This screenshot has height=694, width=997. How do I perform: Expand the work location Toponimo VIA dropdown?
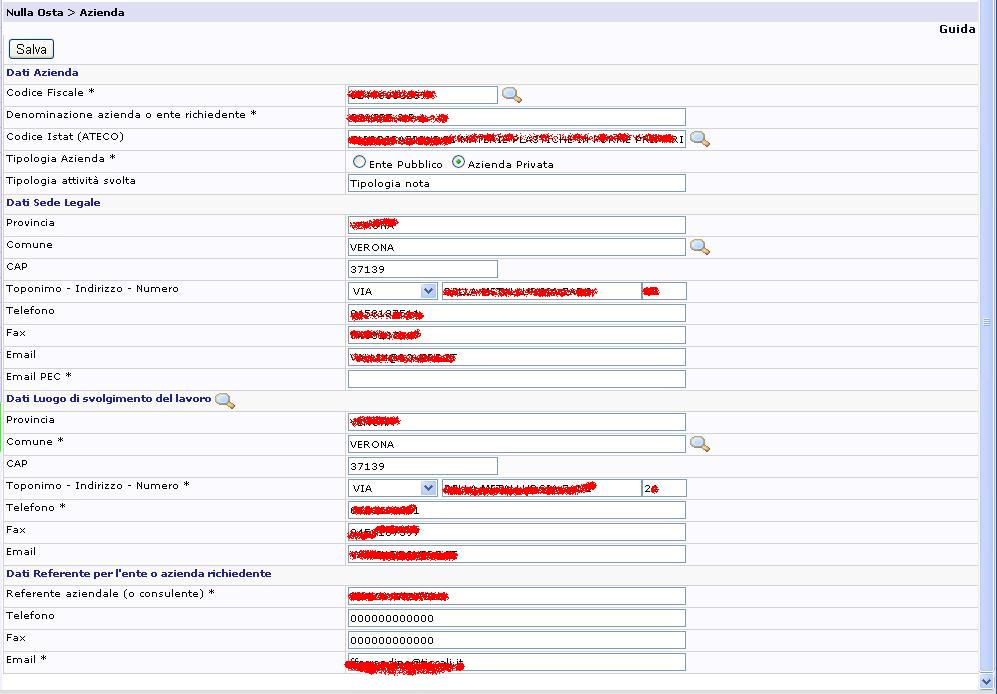(x=428, y=488)
